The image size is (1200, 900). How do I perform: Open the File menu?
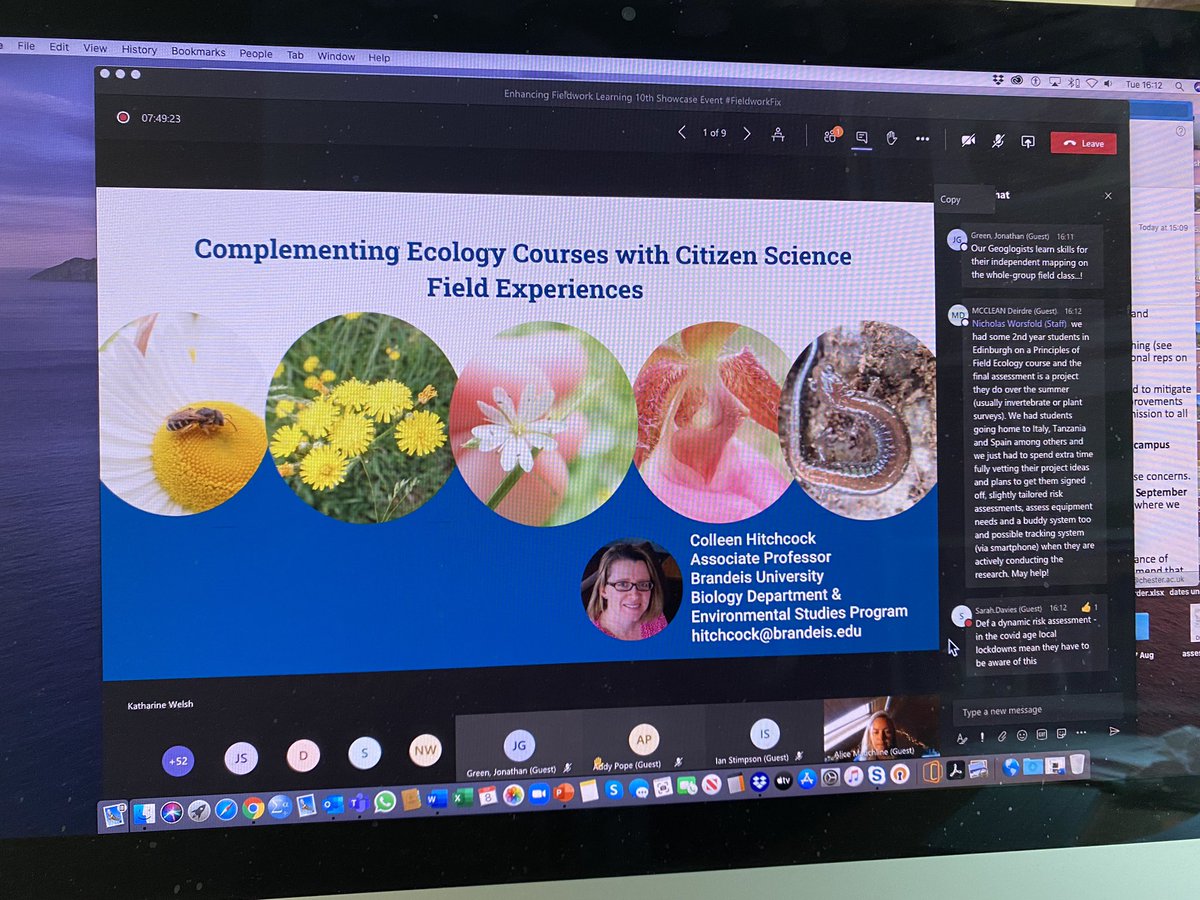pos(26,46)
